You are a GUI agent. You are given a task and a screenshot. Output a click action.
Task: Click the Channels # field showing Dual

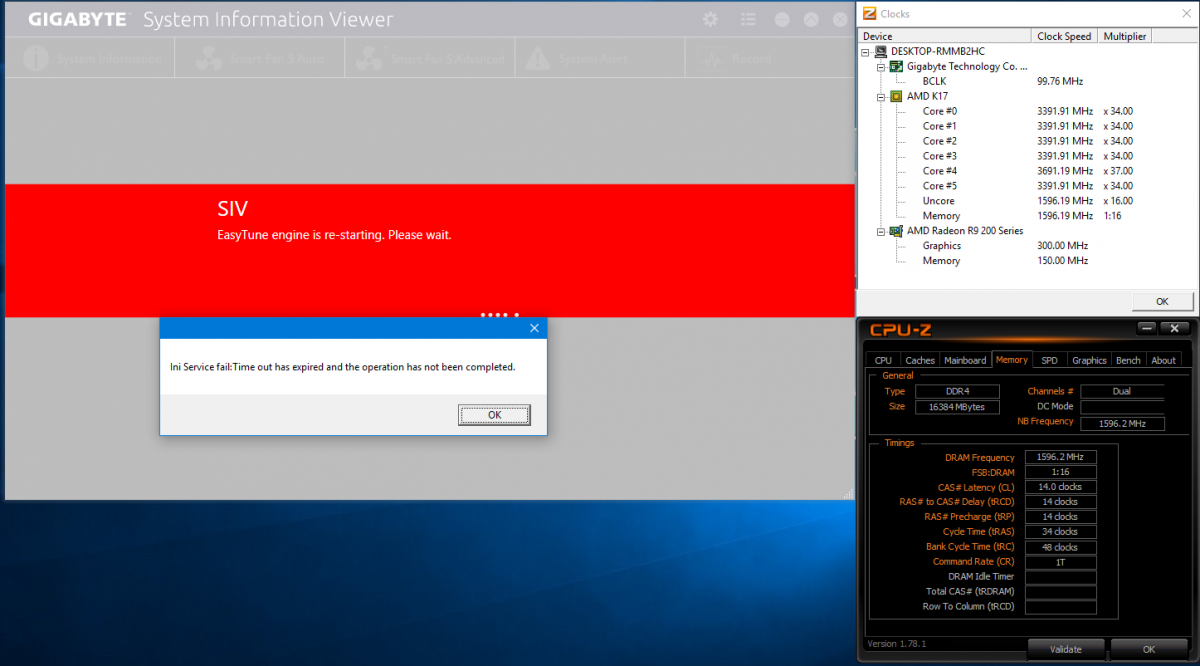tap(1122, 391)
